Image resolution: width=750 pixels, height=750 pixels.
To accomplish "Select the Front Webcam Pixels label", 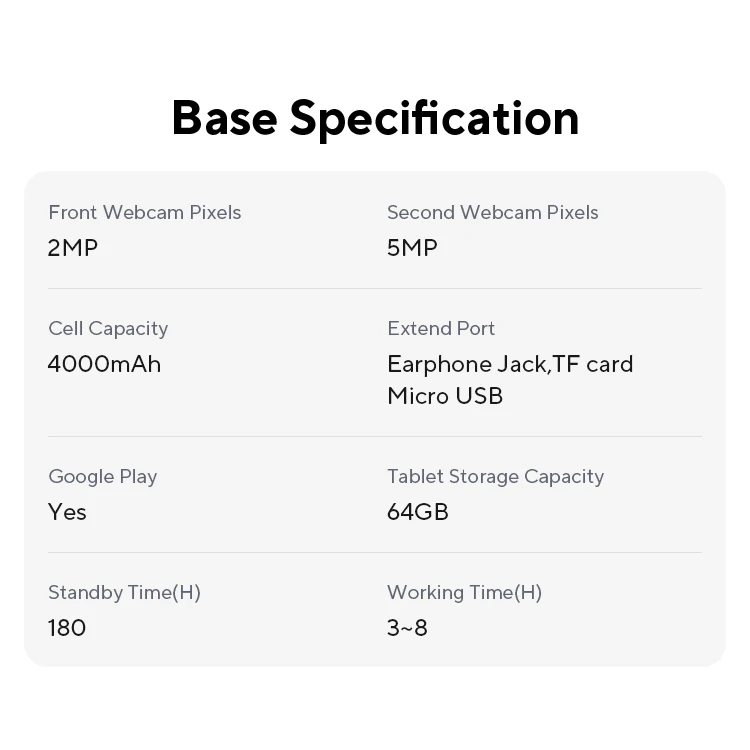I will click(144, 212).
